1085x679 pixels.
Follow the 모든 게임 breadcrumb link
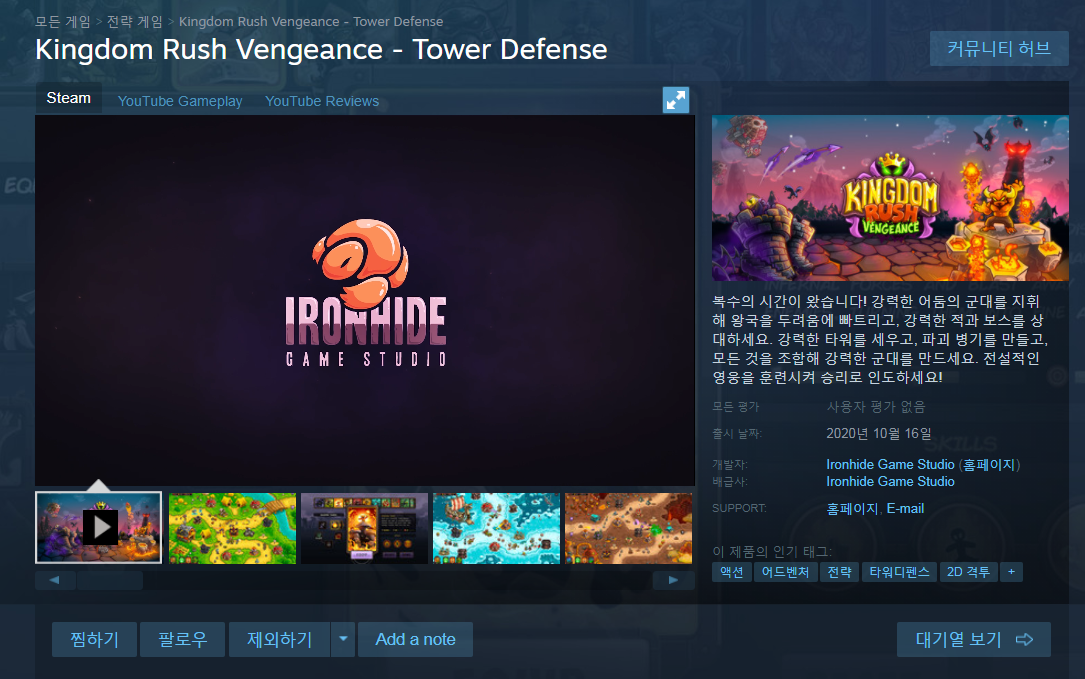63,21
